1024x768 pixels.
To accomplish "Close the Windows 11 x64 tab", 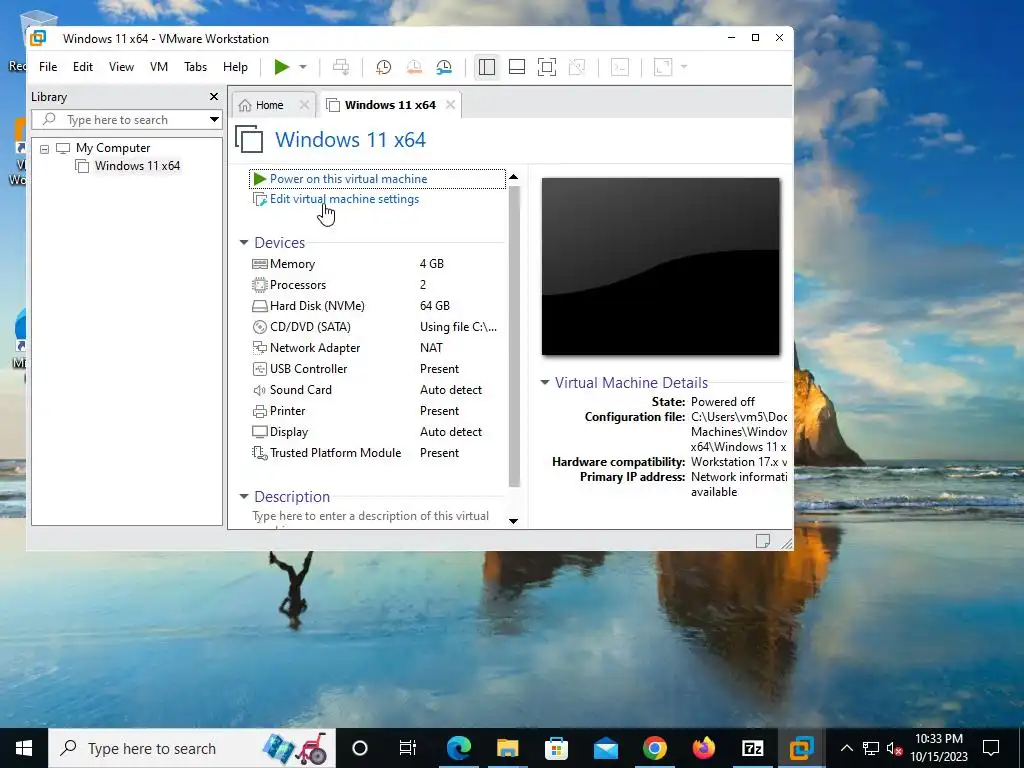I will coord(450,104).
